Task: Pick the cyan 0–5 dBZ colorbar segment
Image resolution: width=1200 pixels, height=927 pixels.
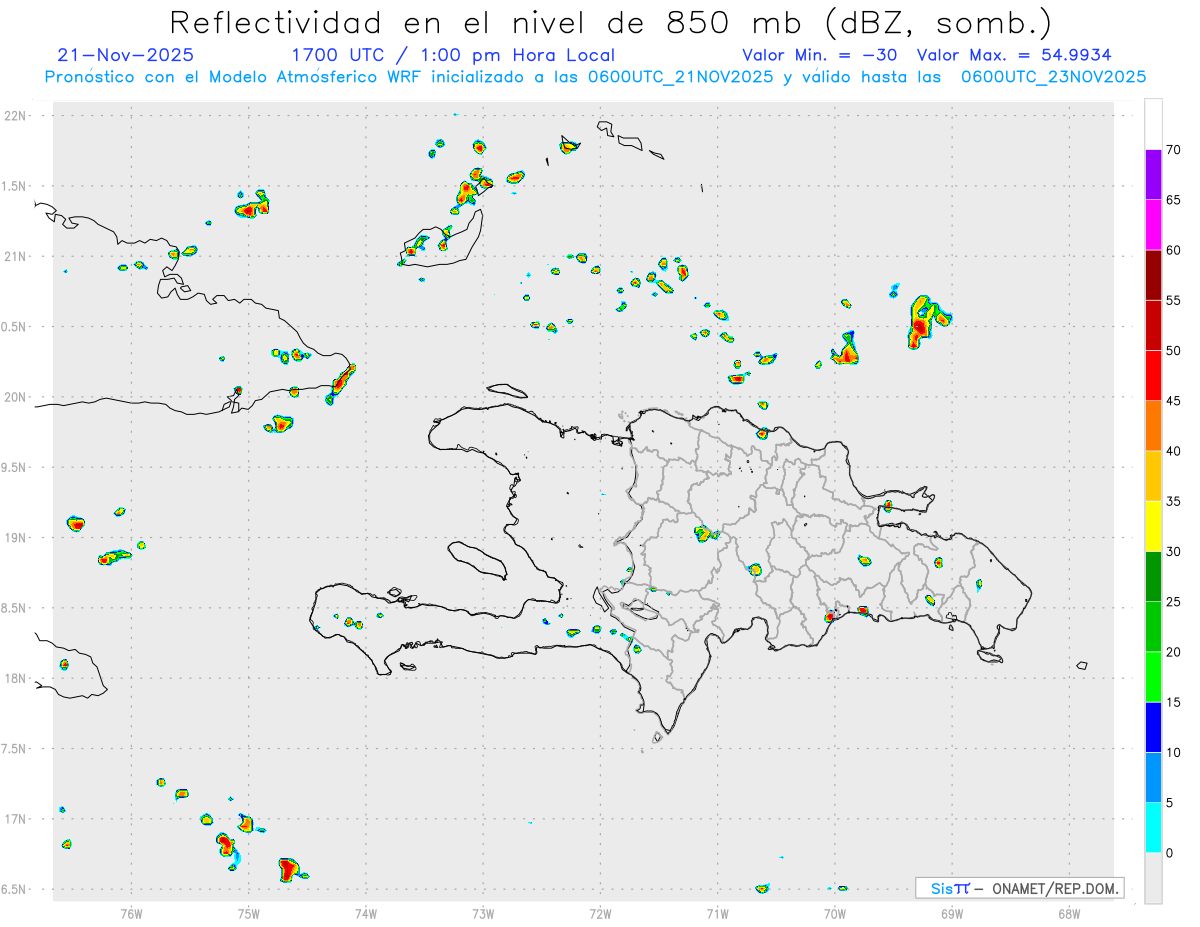Action: (1153, 828)
